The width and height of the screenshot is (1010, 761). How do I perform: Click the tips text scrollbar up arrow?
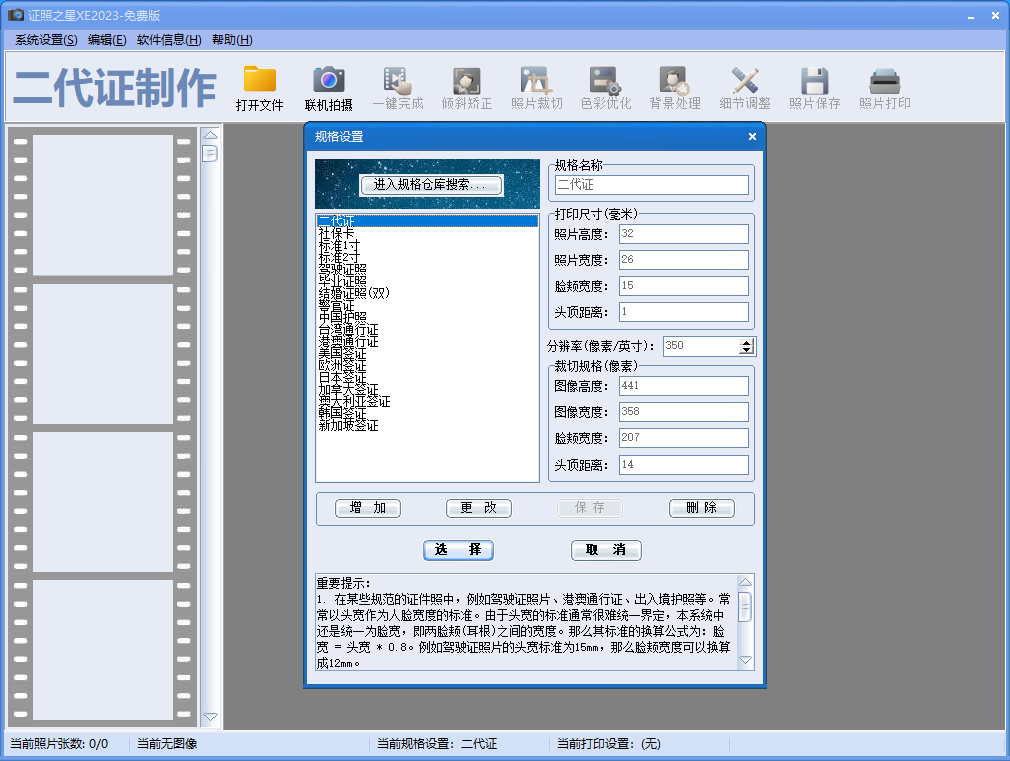pyautogui.click(x=745, y=583)
